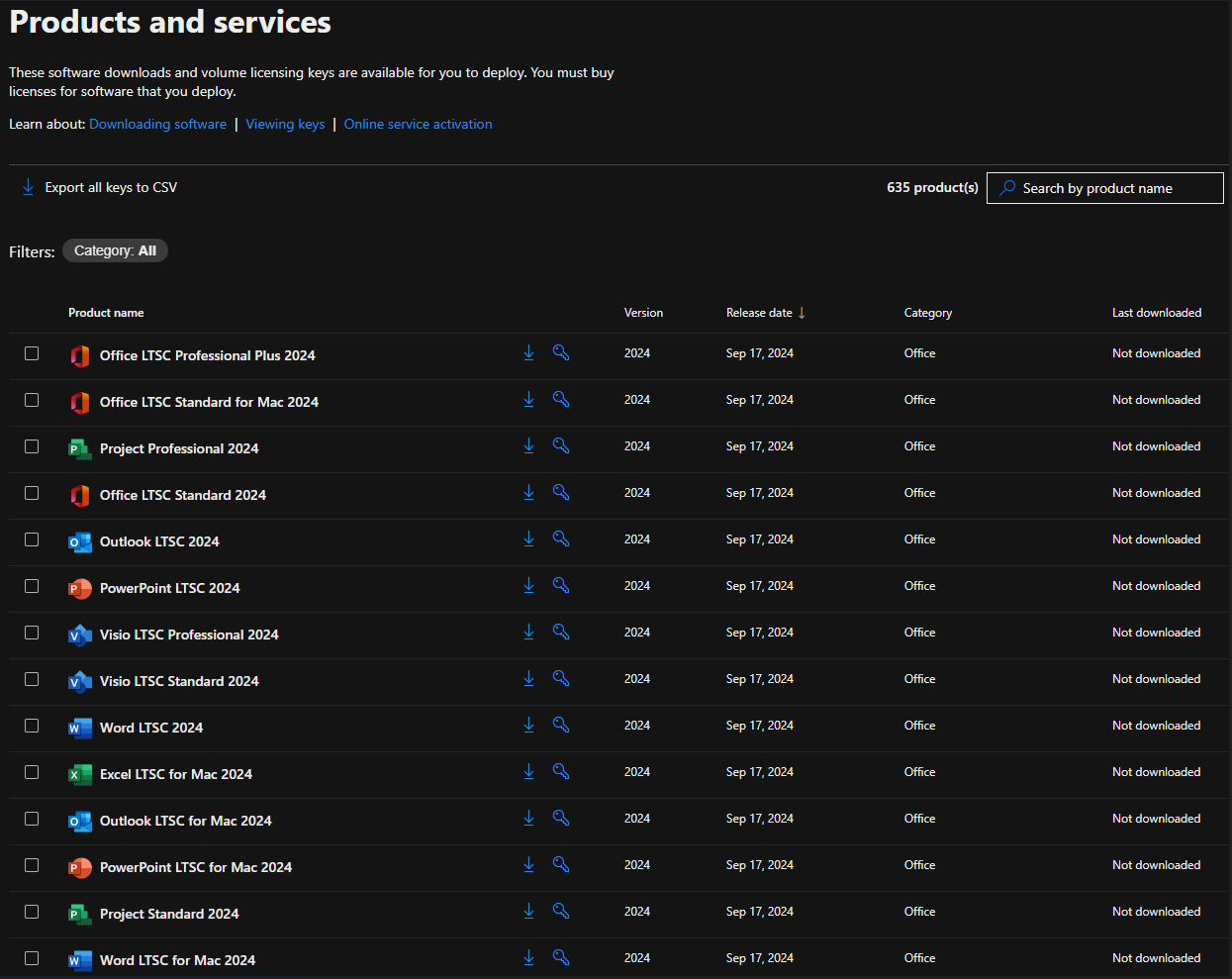
Task: Focus the Search by product name field
Action: 1104,188
